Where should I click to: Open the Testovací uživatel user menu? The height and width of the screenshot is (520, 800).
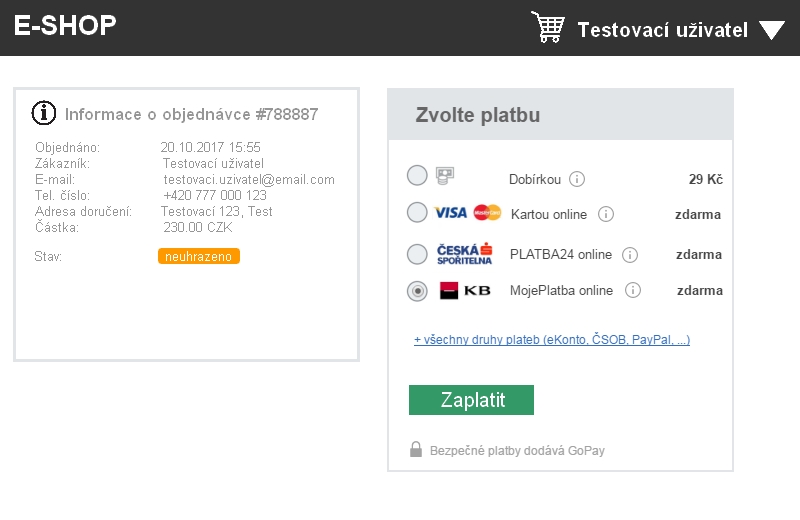pos(662,30)
